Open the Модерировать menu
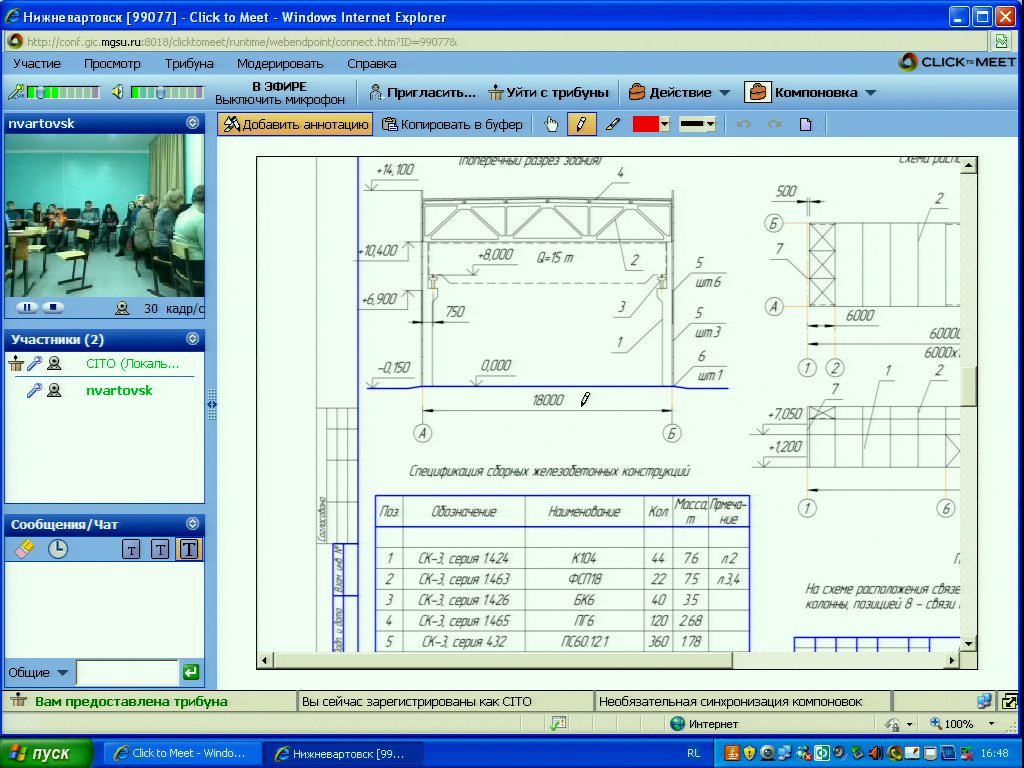Screen dimensions: 1024x768 point(280,63)
